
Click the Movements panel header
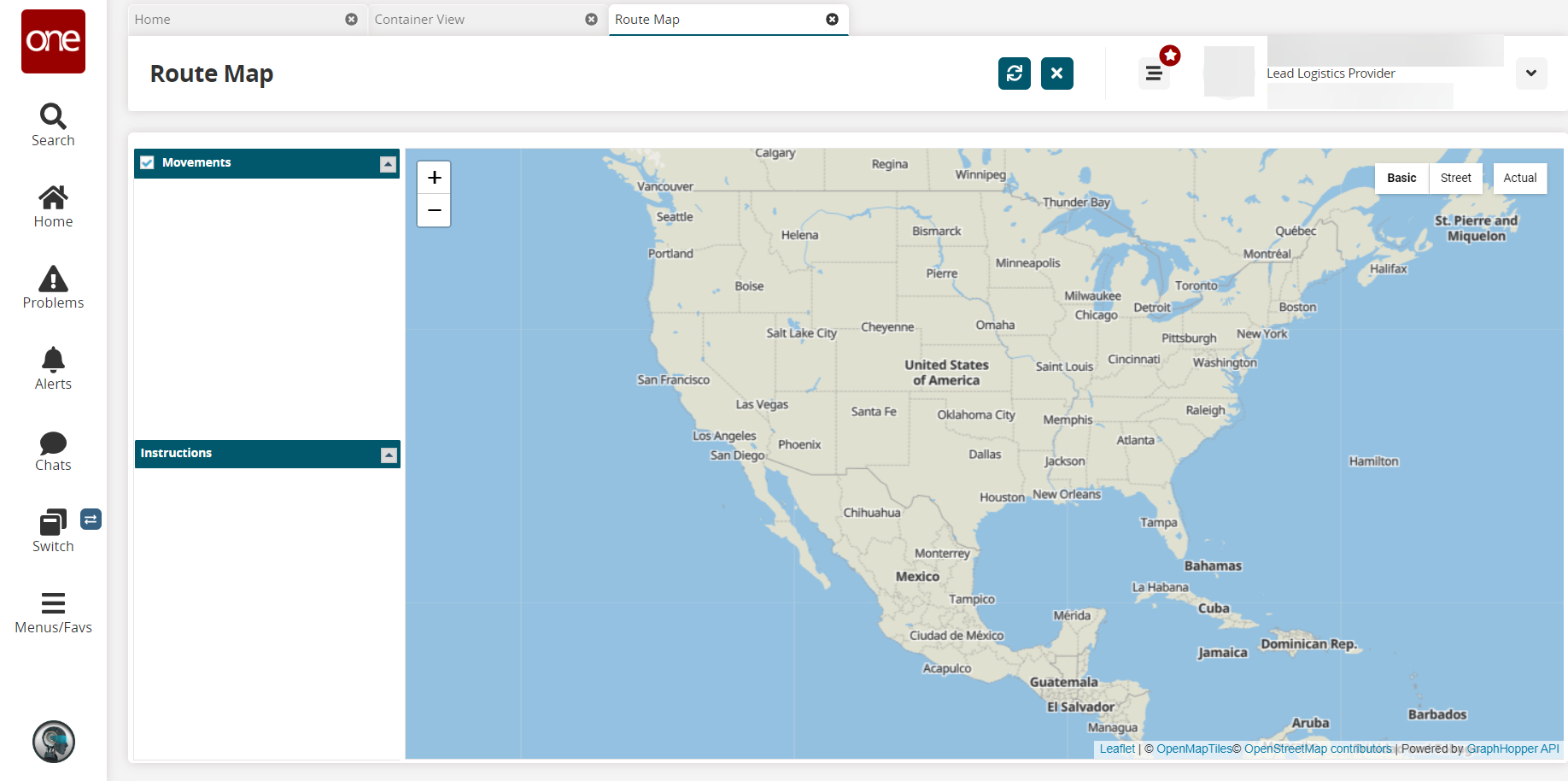[266, 163]
